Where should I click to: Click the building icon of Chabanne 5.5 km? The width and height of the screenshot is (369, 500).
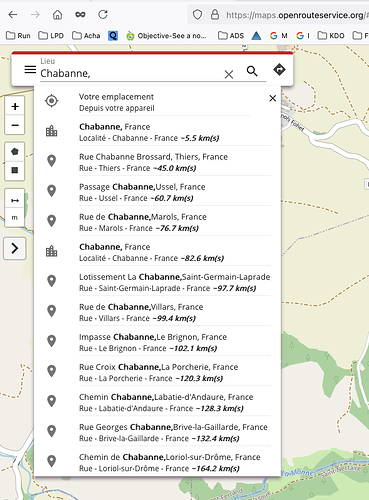point(52,131)
